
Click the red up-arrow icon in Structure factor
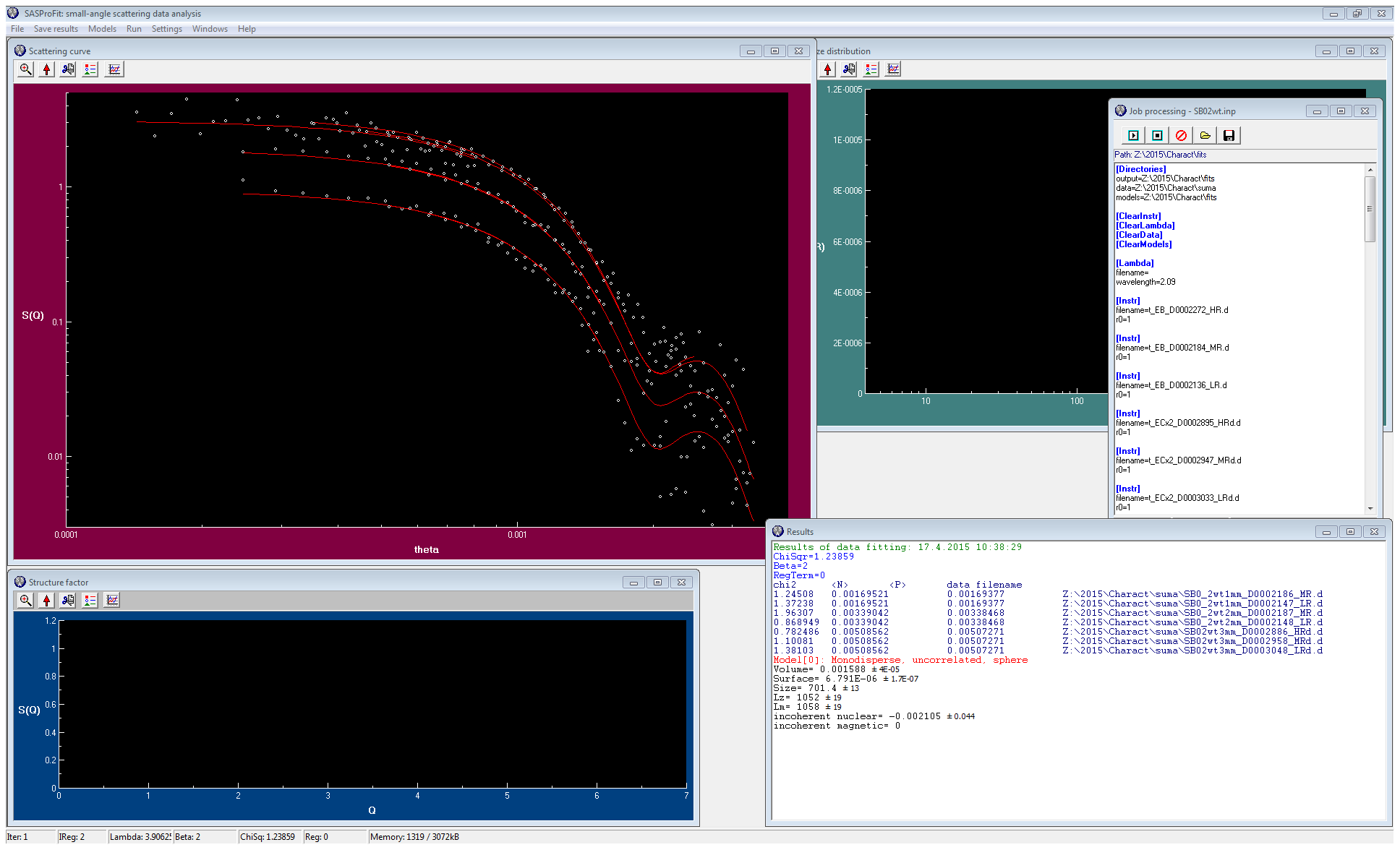pos(47,600)
